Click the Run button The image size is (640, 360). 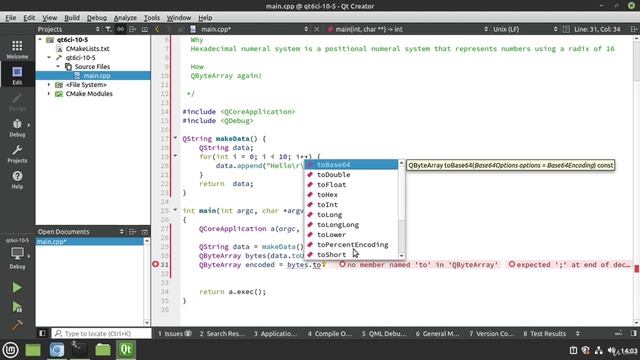(x=17, y=287)
